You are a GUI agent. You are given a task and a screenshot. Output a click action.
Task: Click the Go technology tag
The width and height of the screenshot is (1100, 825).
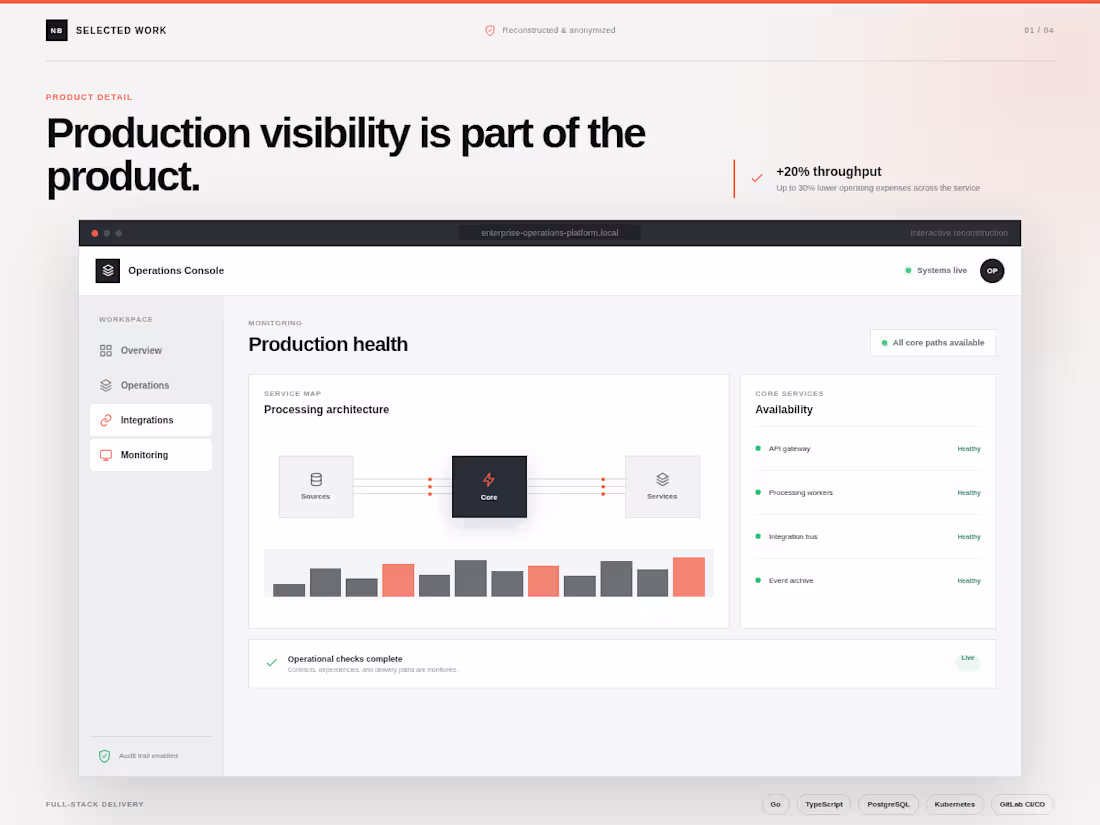[x=775, y=805]
